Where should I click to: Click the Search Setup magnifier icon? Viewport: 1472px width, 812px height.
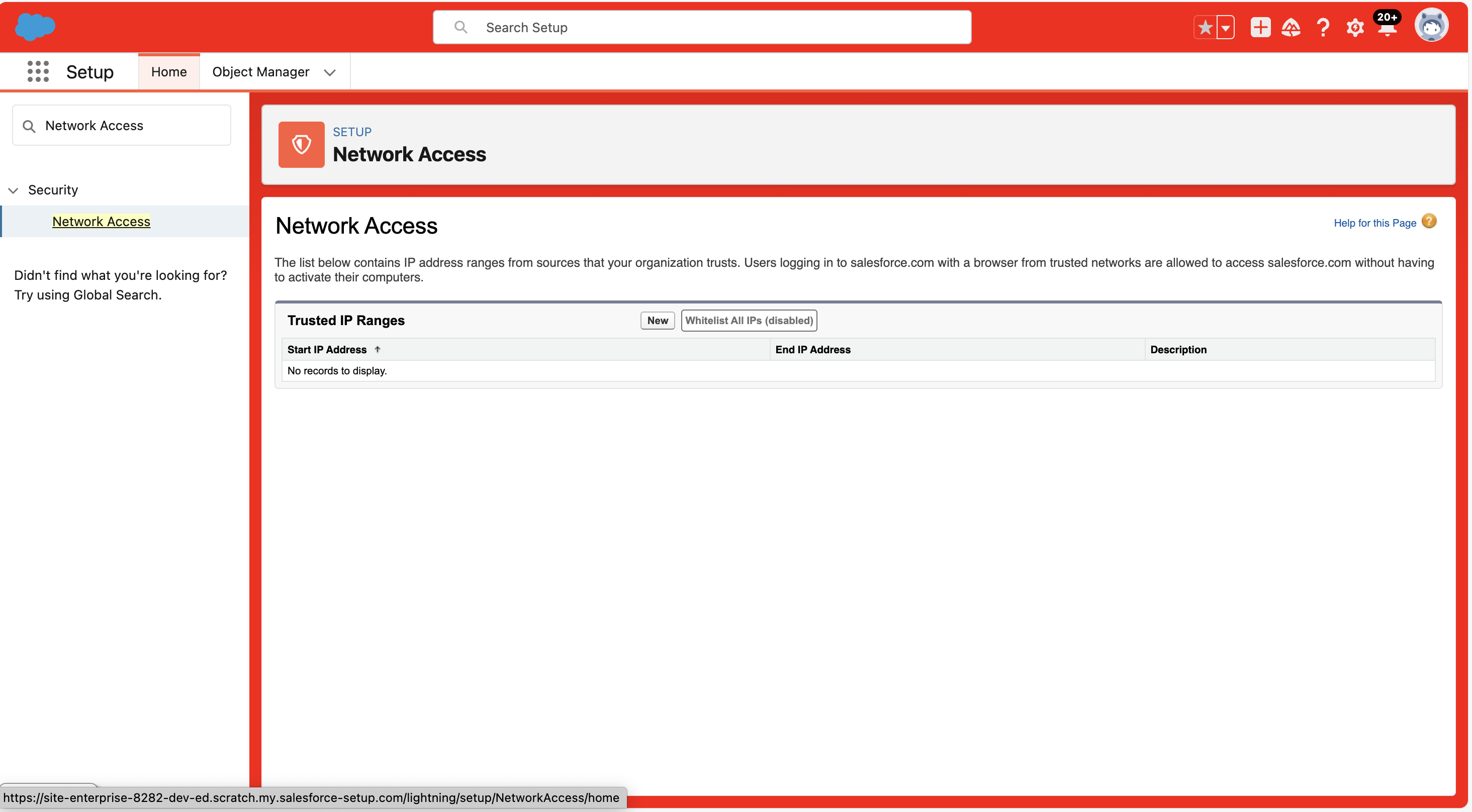[461, 27]
